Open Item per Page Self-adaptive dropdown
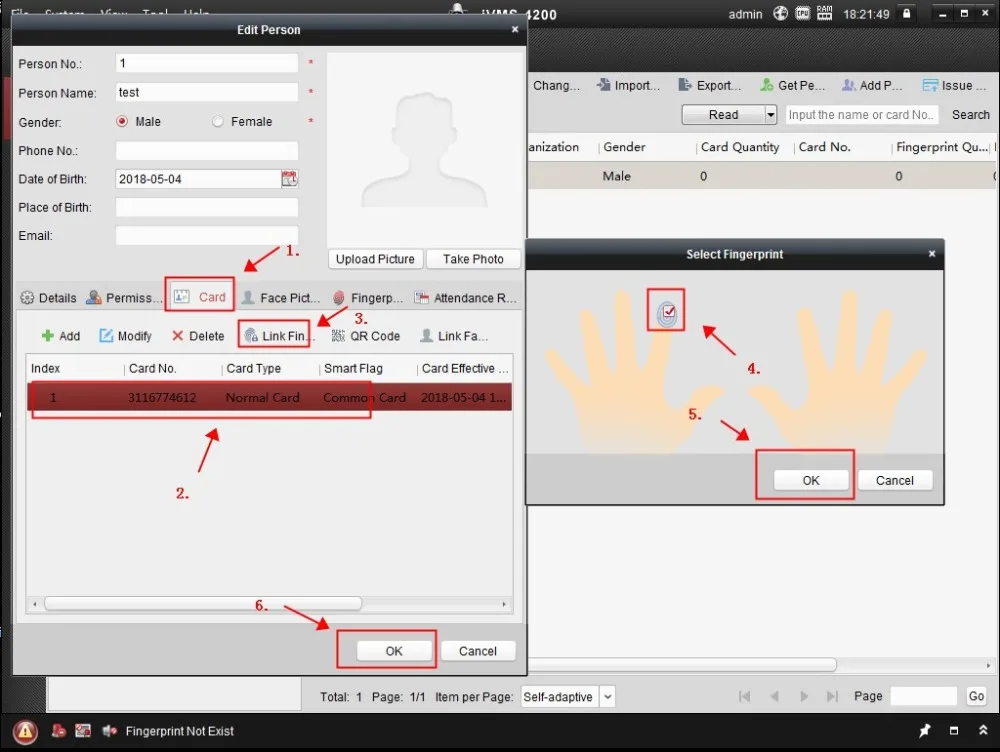 [608, 697]
